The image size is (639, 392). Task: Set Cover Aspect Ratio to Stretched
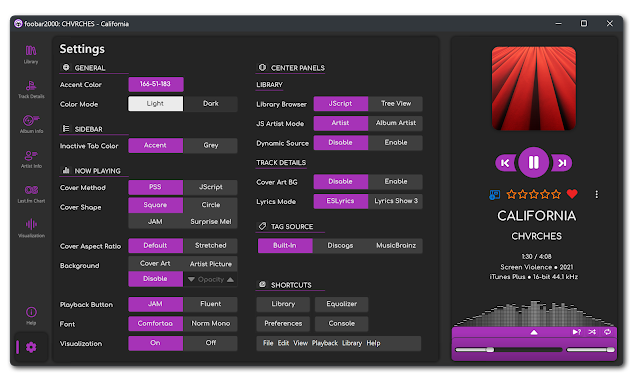pyautogui.click(x=211, y=245)
